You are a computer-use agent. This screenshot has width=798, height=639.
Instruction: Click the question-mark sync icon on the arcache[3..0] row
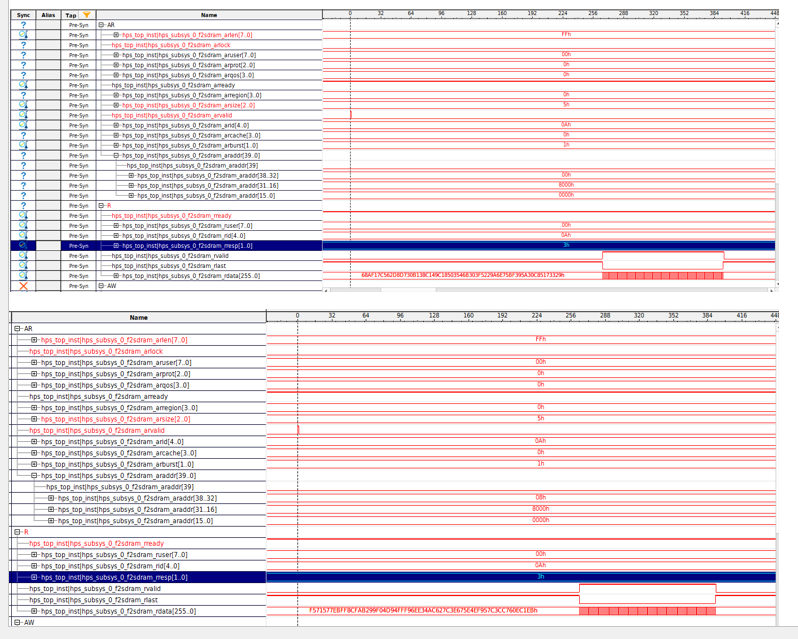coord(23,135)
